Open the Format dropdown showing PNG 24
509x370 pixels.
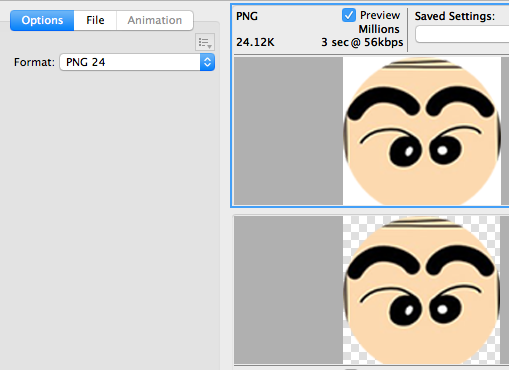coord(137,62)
